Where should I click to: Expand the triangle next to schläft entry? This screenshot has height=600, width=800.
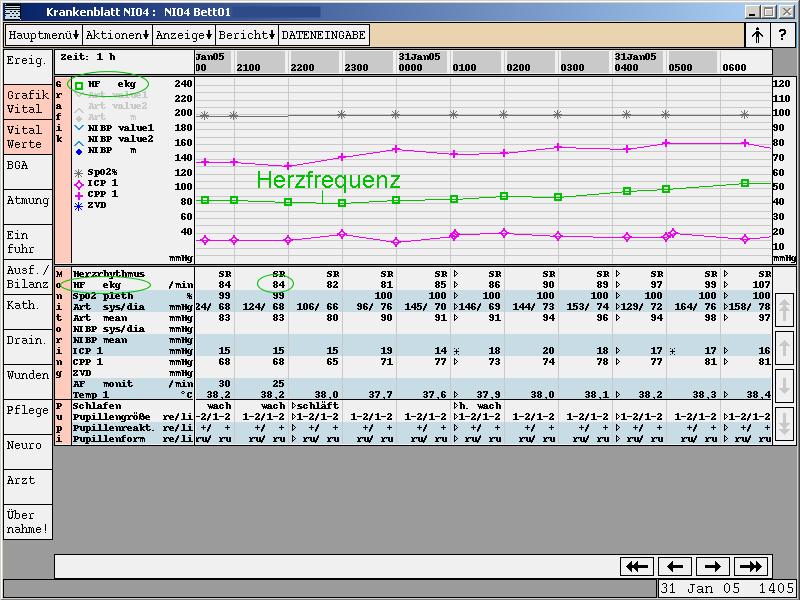click(294, 406)
